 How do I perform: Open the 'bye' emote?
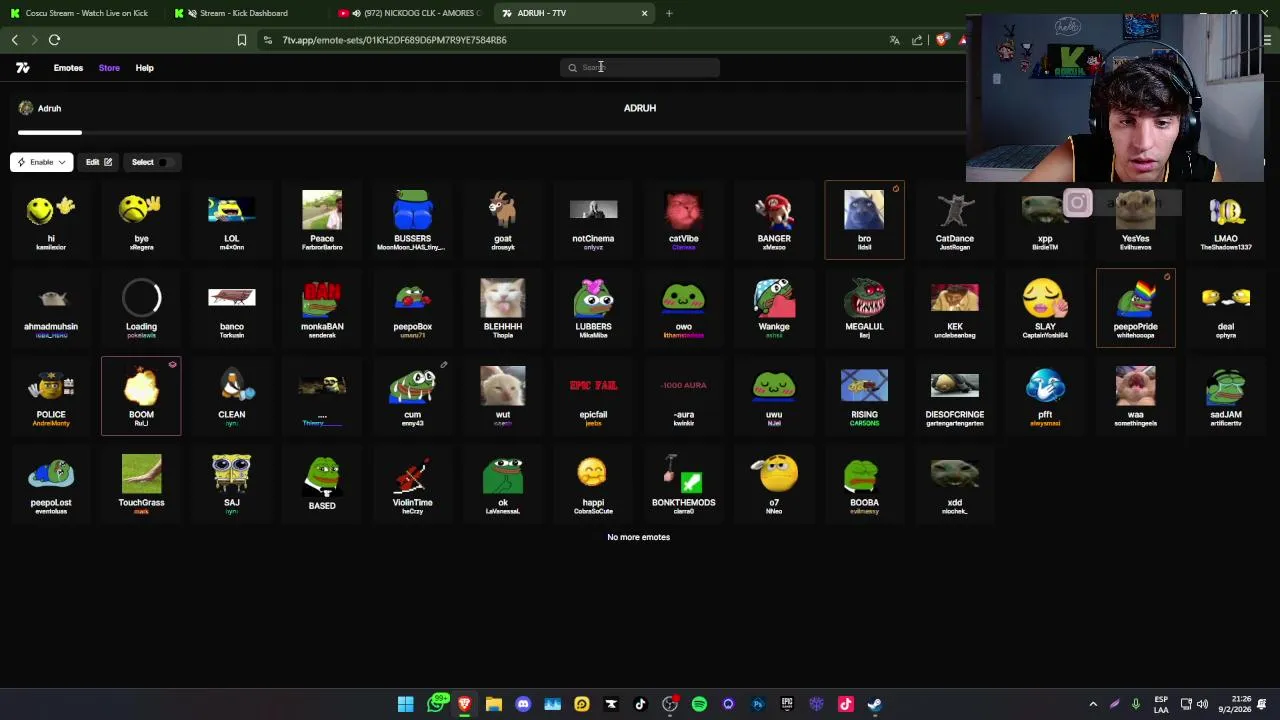tap(141, 220)
